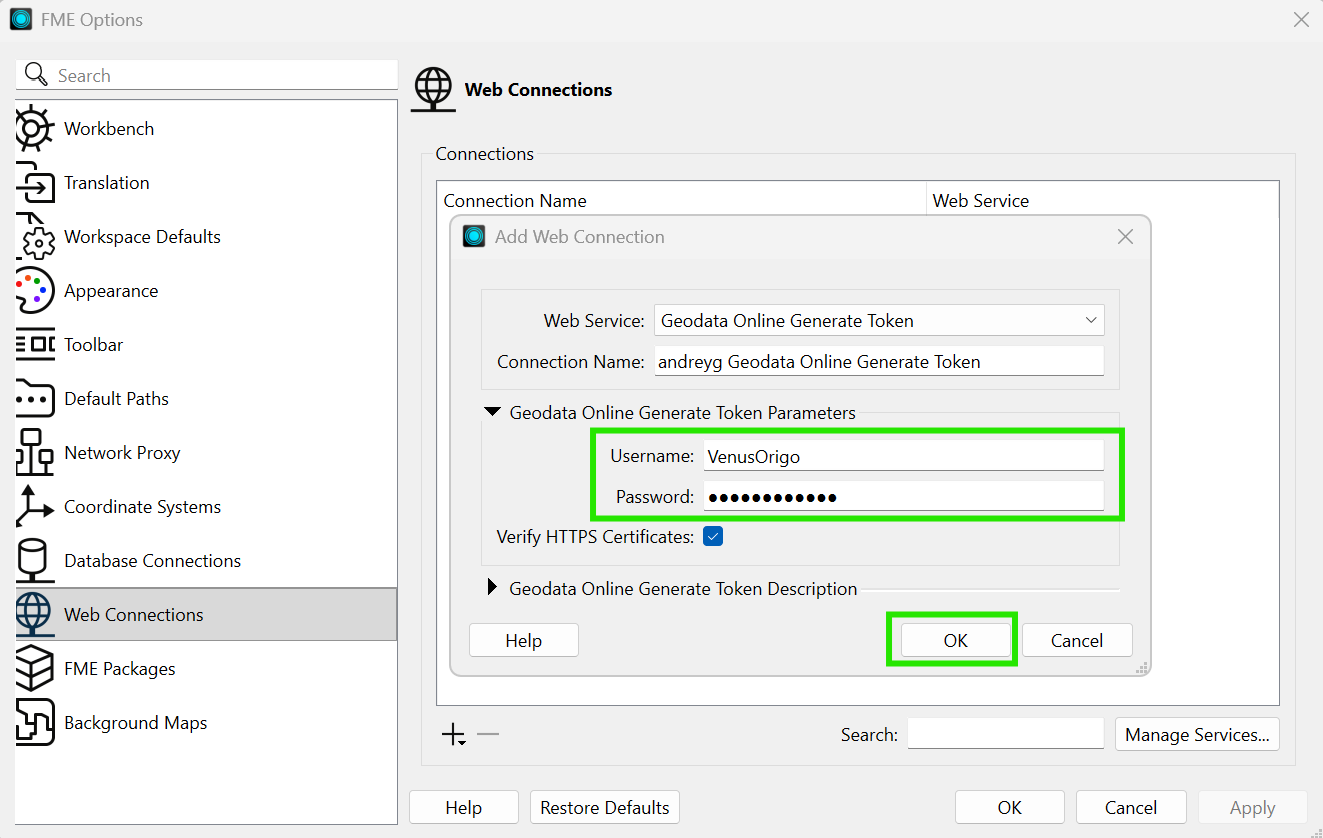Click the search magnifier icon in sidebar
1323x838 pixels.
(x=36, y=75)
